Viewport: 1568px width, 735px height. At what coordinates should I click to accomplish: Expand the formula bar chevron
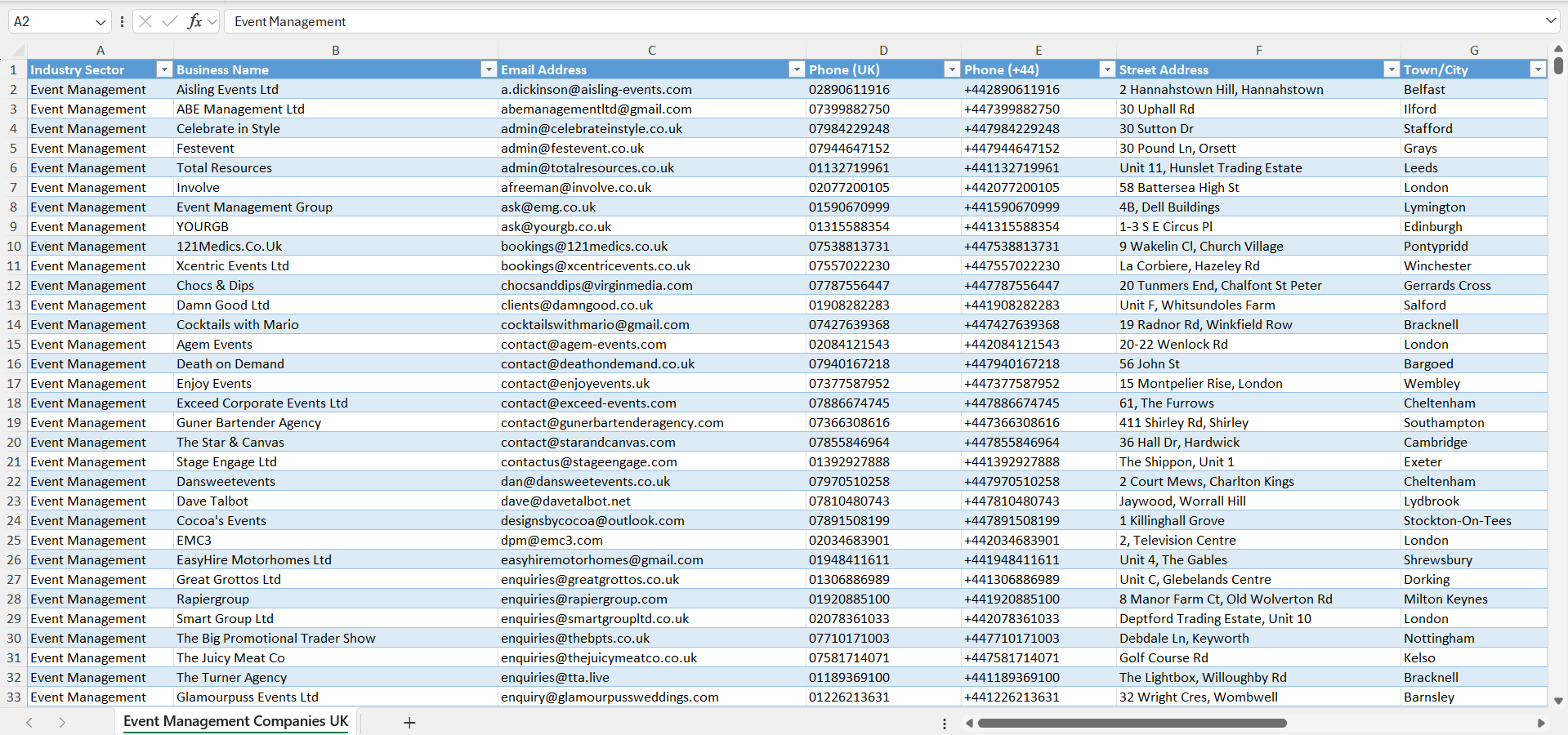pos(1551,21)
